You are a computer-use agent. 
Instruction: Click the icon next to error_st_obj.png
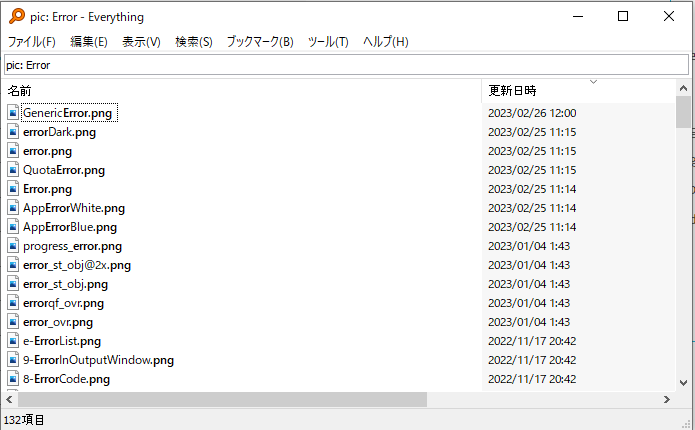coord(13,284)
